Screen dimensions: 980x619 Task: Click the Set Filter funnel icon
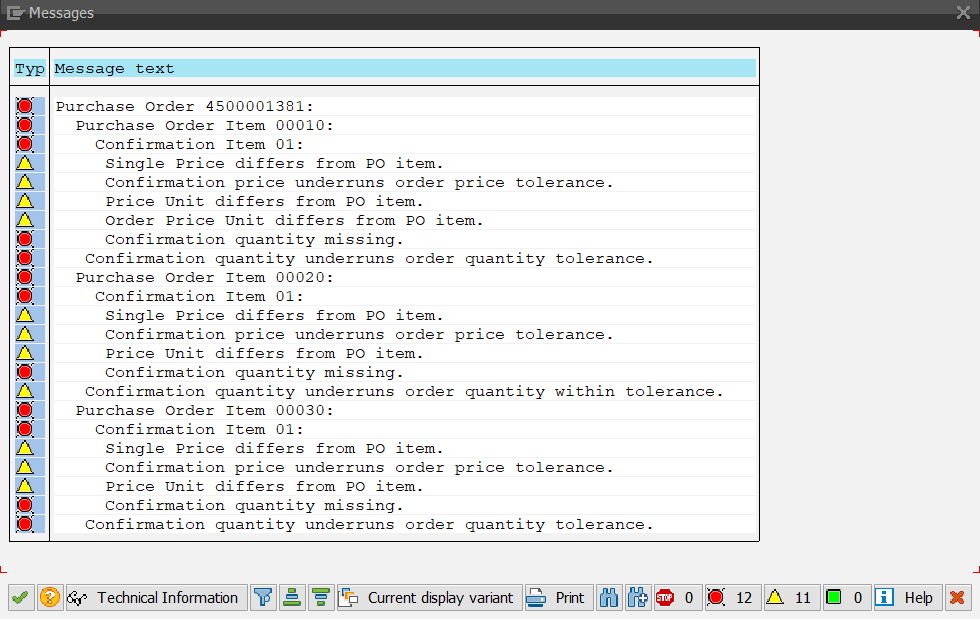263,598
